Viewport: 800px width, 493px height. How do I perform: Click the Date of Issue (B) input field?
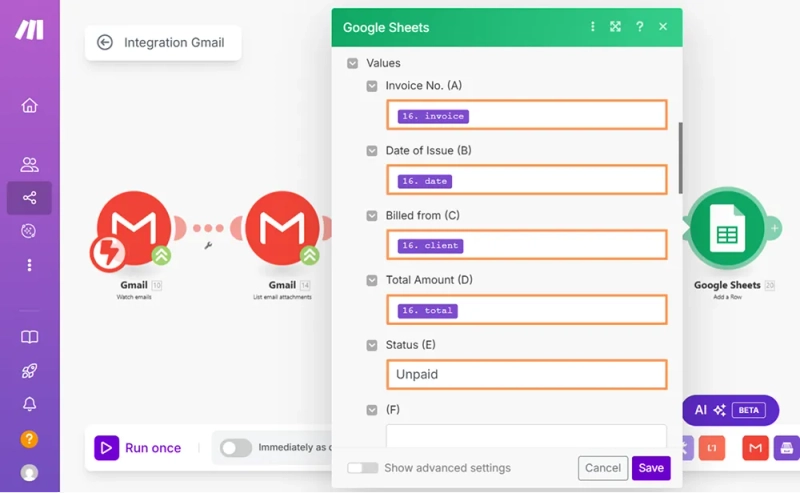pos(527,180)
